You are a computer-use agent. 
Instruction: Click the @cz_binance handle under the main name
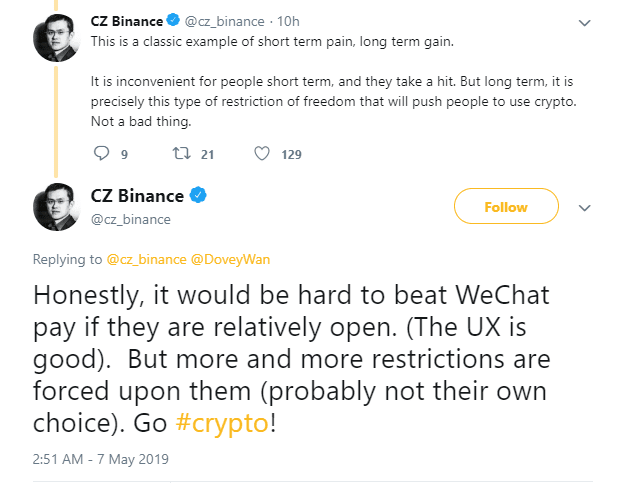tap(130, 219)
